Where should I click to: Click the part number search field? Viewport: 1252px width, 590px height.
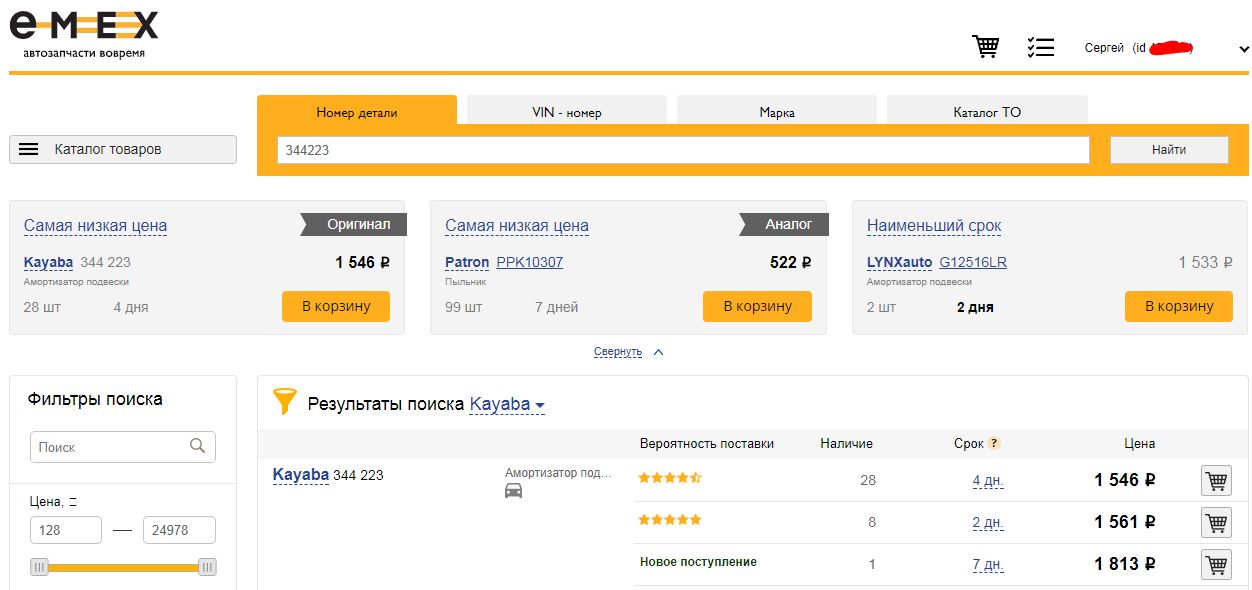pos(682,150)
